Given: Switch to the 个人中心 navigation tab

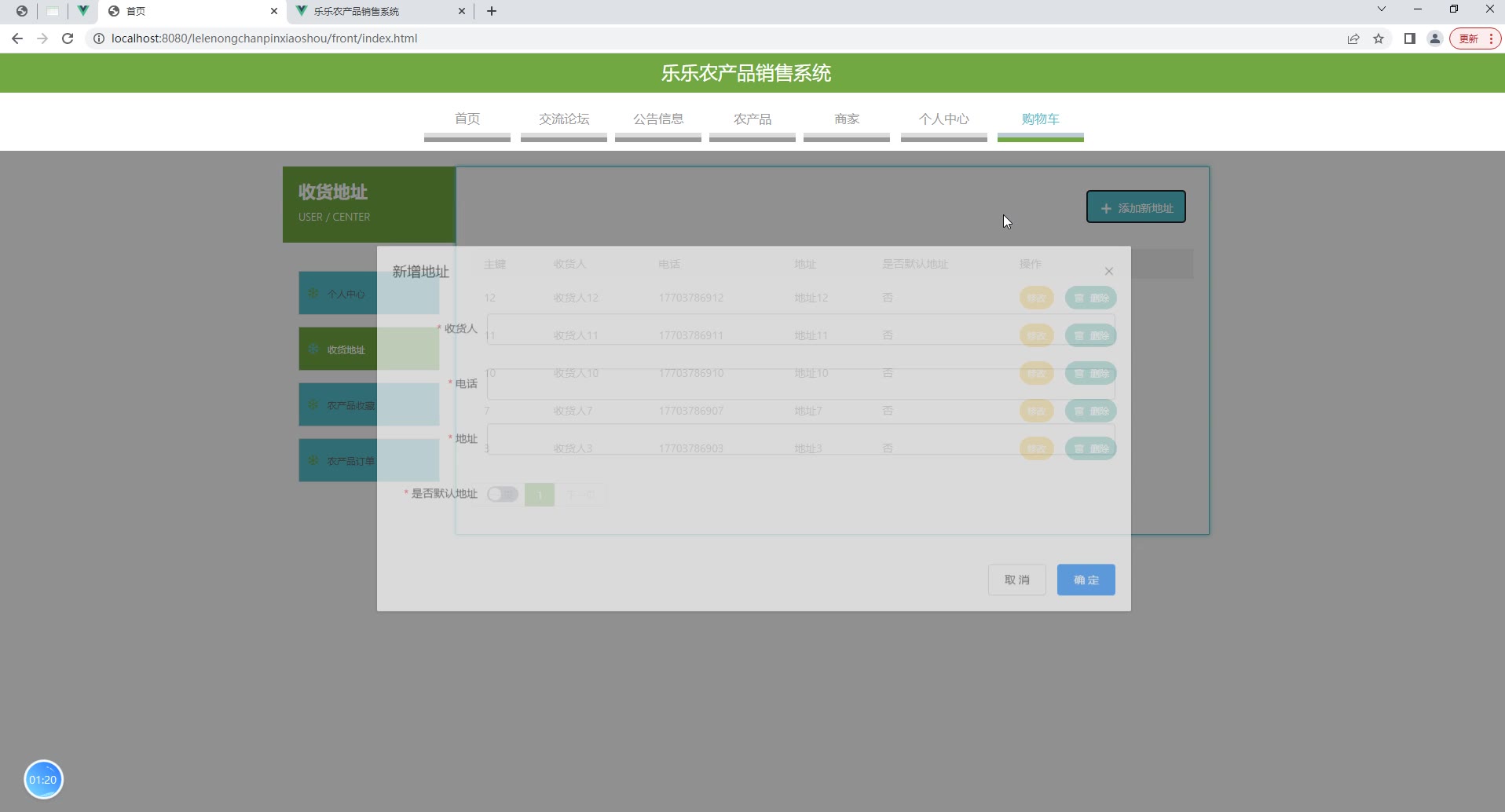Looking at the screenshot, I should (x=944, y=119).
